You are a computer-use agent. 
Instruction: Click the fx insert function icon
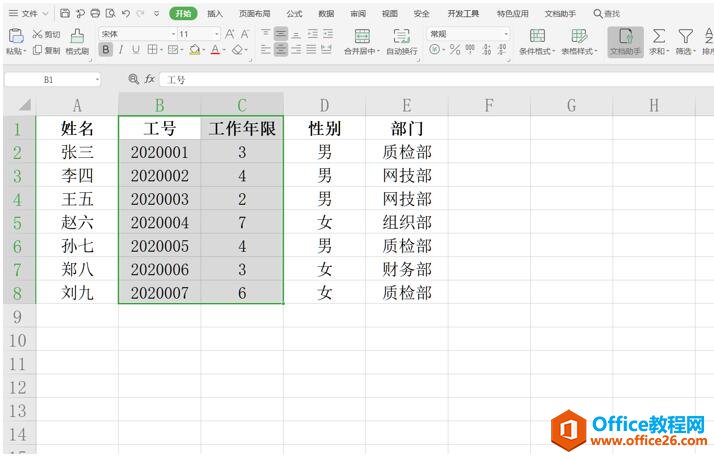click(149, 79)
